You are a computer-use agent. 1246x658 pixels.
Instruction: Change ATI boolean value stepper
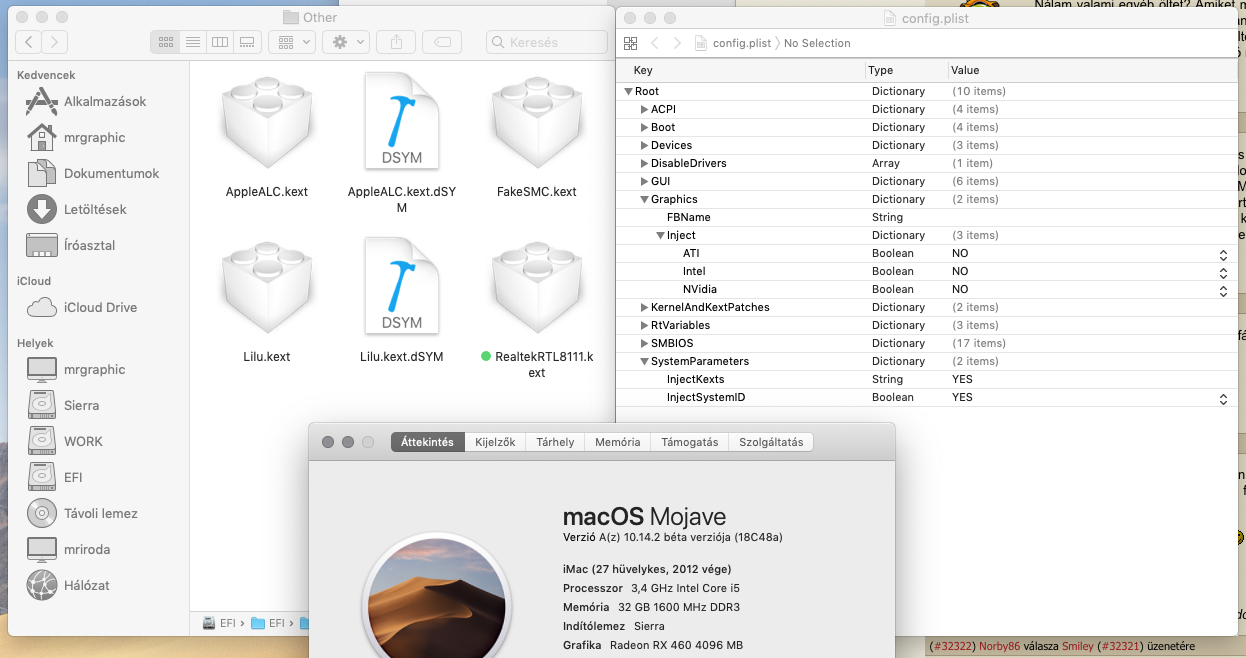tap(1222, 253)
